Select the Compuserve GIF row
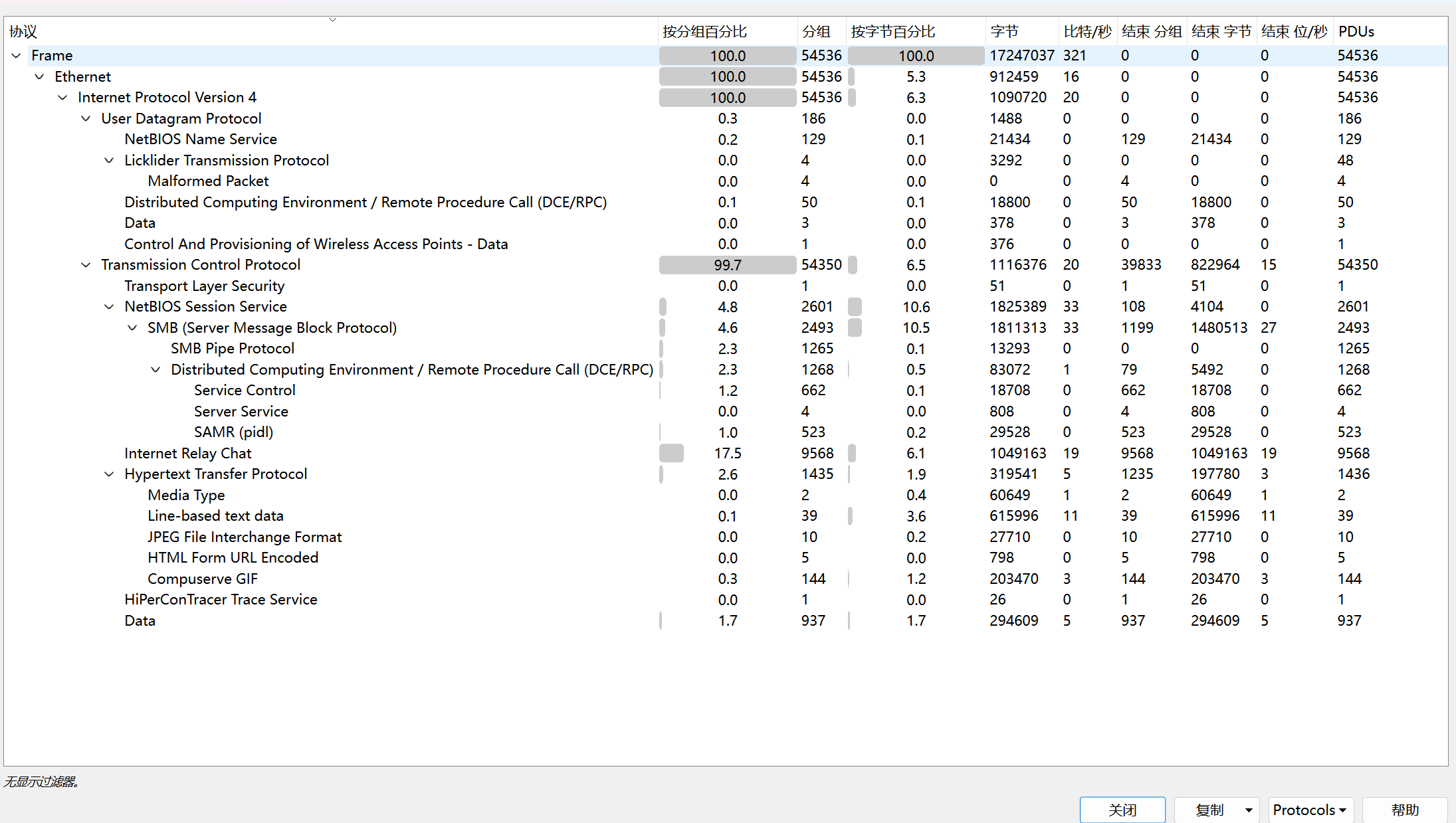The width and height of the screenshot is (1456, 823). tap(203, 579)
